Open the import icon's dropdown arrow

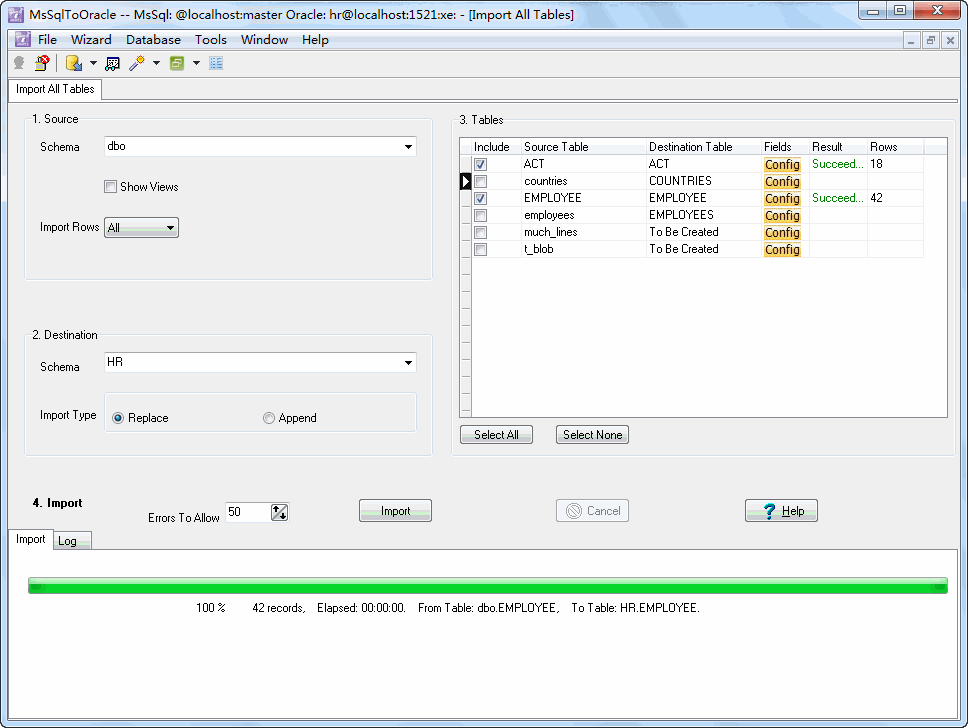[93, 63]
